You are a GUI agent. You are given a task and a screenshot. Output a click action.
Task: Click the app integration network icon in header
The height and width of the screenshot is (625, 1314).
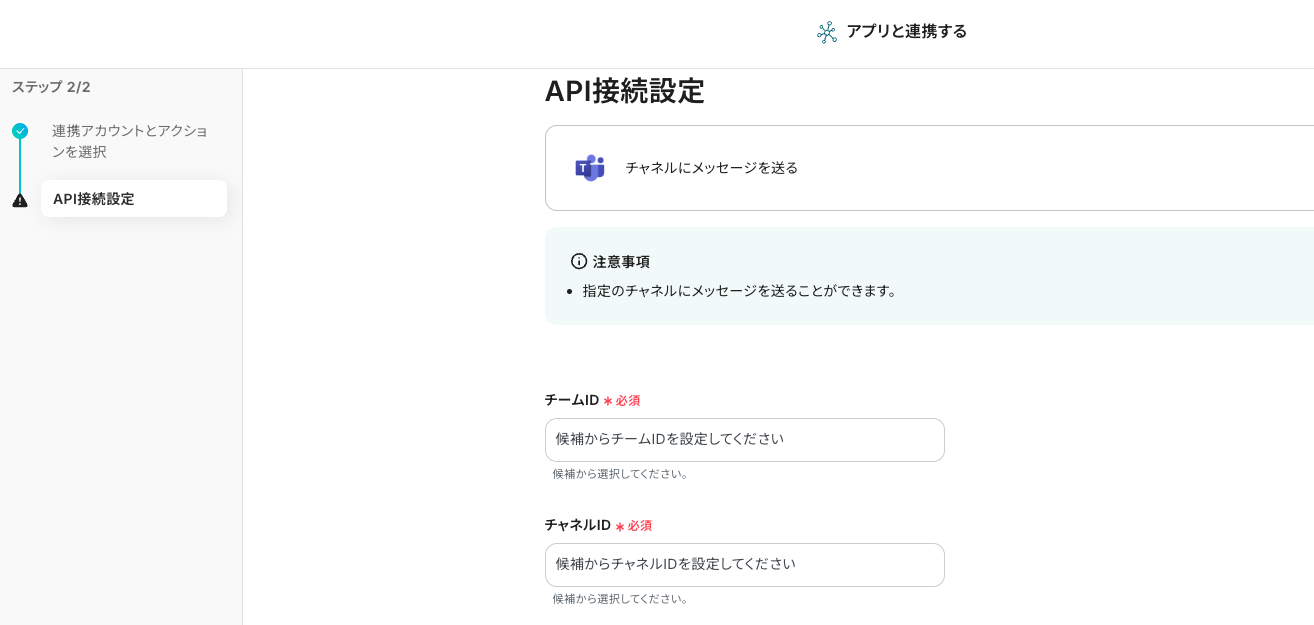(x=826, y=32)
